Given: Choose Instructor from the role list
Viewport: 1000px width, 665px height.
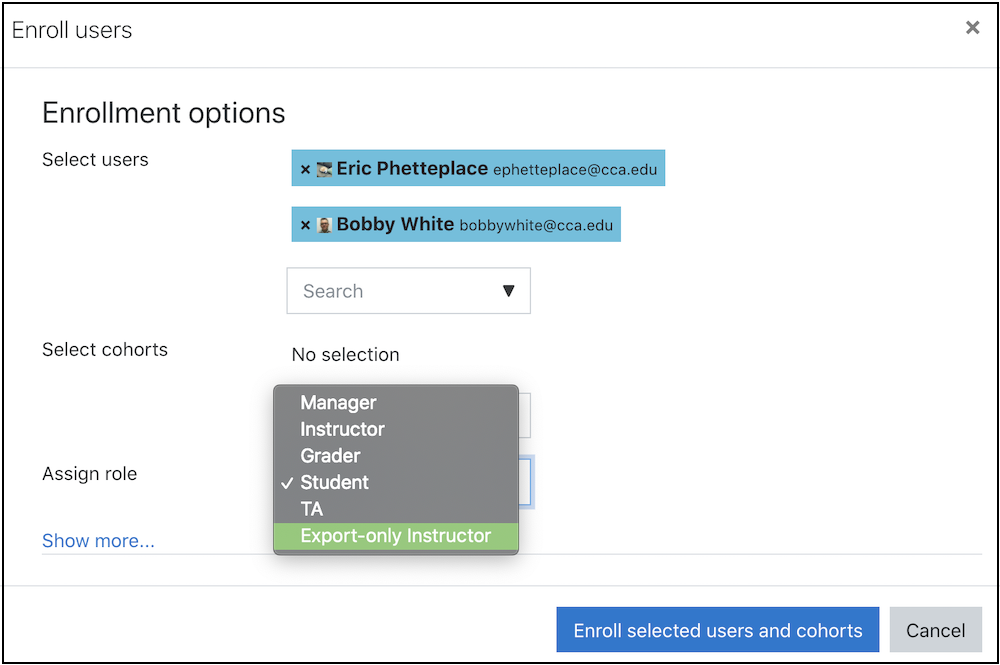Looking at the screenshot, I should [396, 429].
